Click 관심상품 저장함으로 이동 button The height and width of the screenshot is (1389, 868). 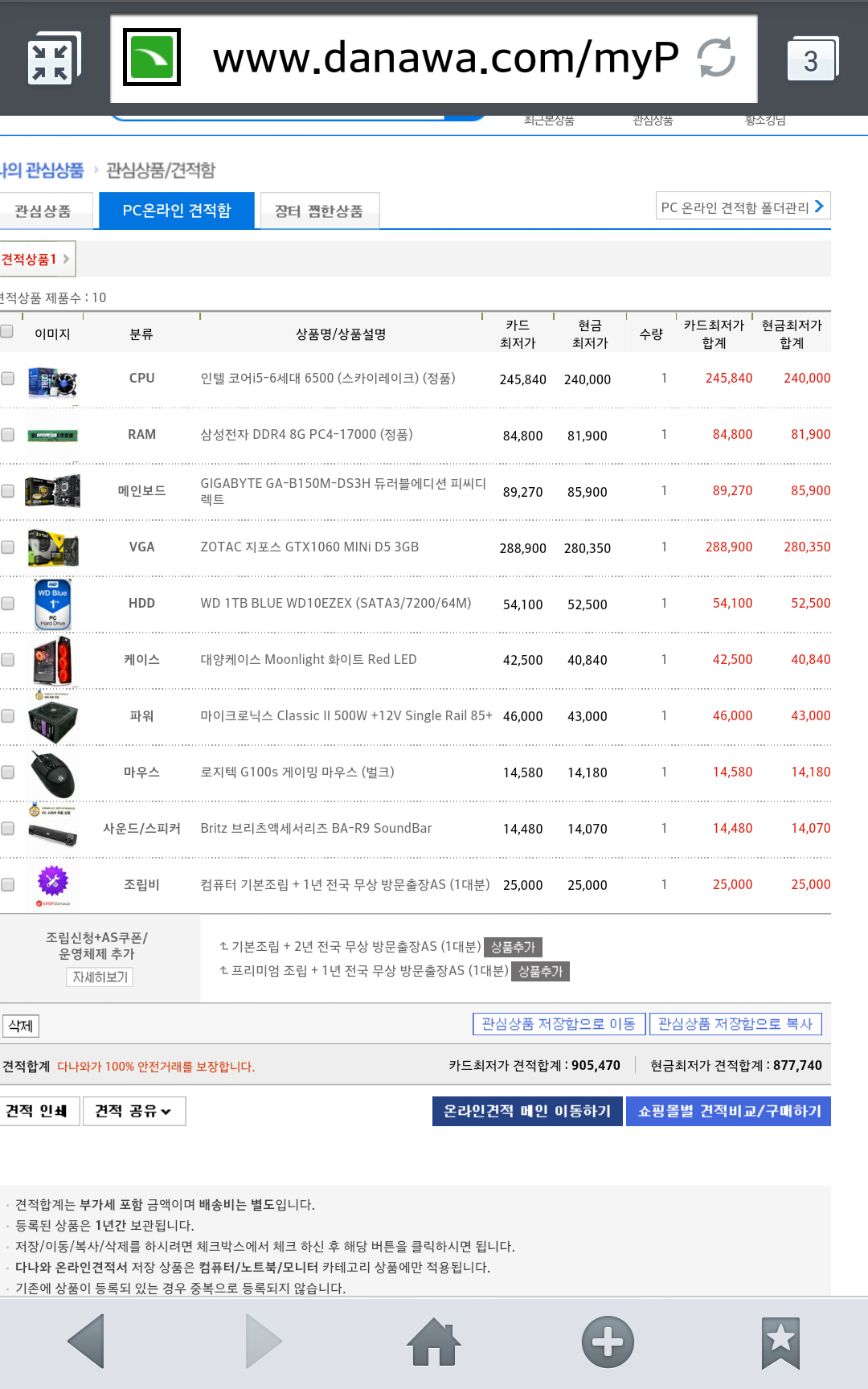click(x=559, y=1023)
